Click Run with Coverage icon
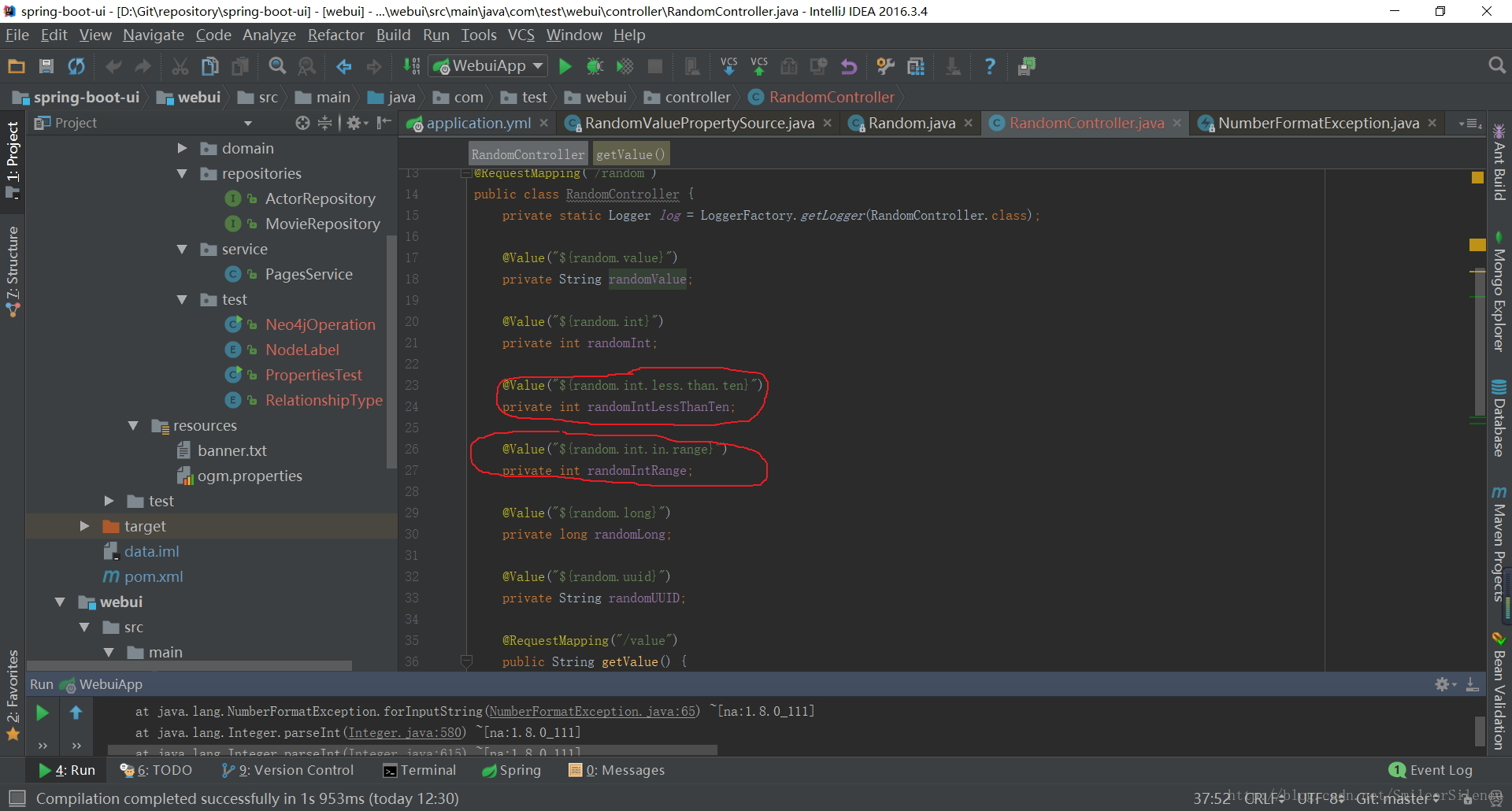 click(x=624, y=66)
